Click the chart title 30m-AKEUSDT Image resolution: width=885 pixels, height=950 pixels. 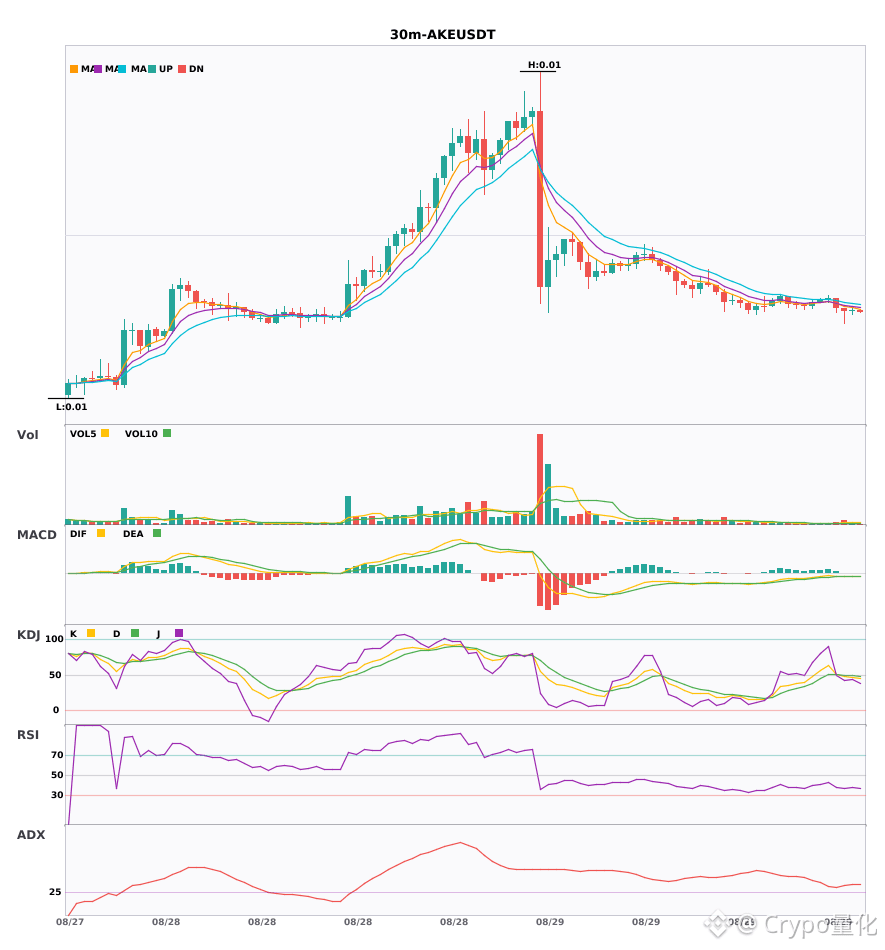click(443, 35)
